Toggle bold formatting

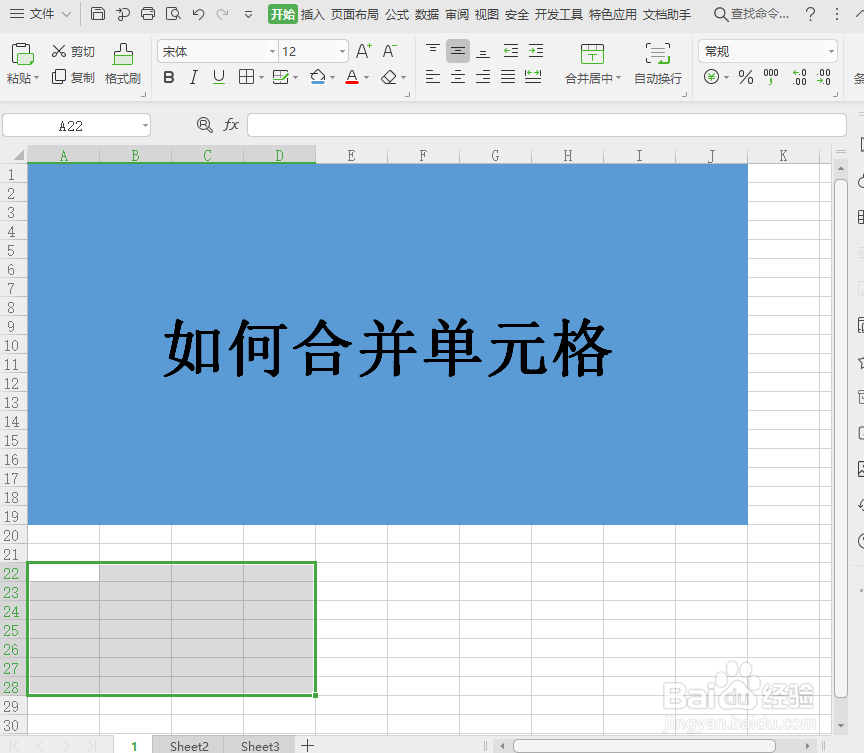170,77
